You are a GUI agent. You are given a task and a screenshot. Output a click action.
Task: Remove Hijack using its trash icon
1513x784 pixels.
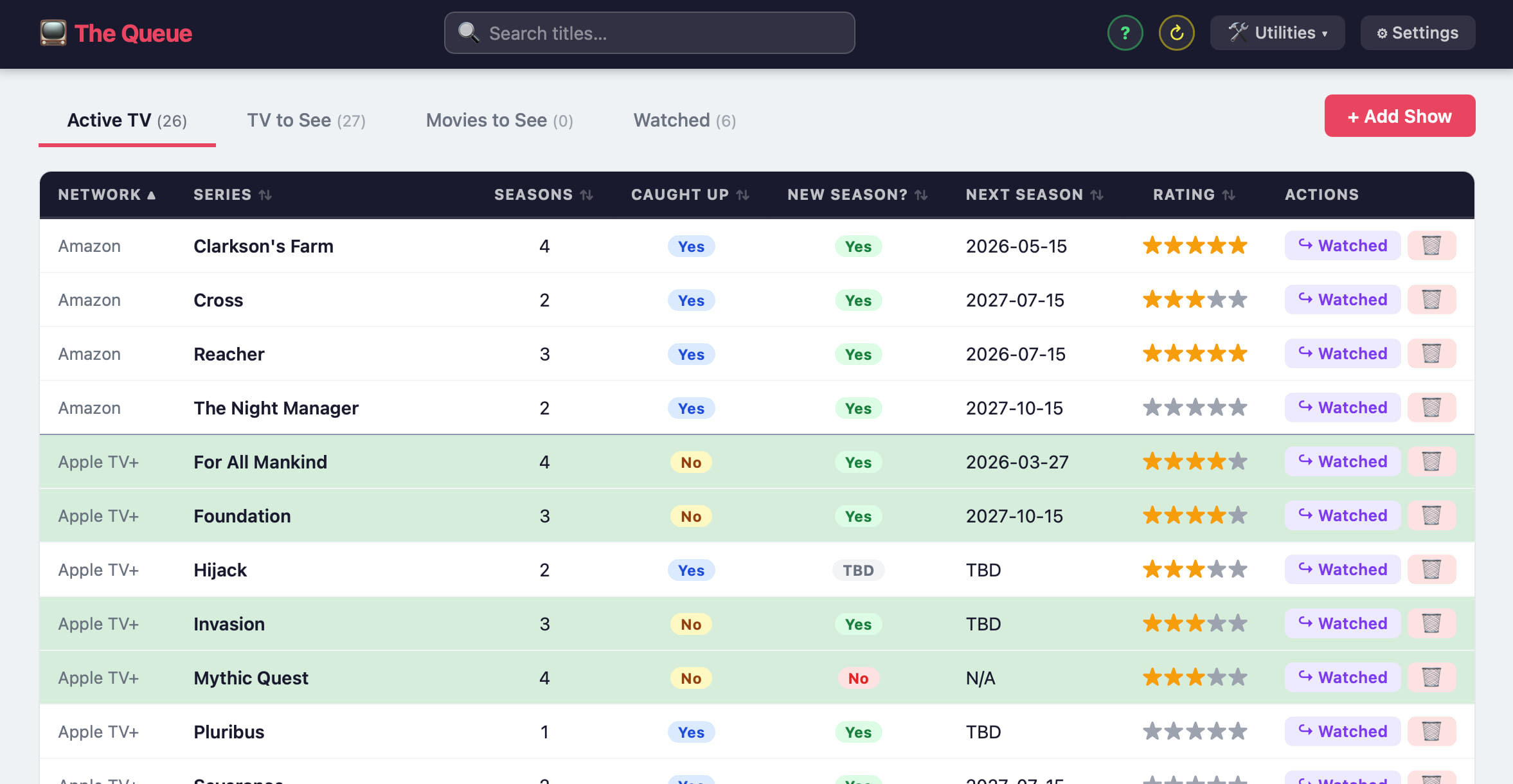(x=1431, y=569)
